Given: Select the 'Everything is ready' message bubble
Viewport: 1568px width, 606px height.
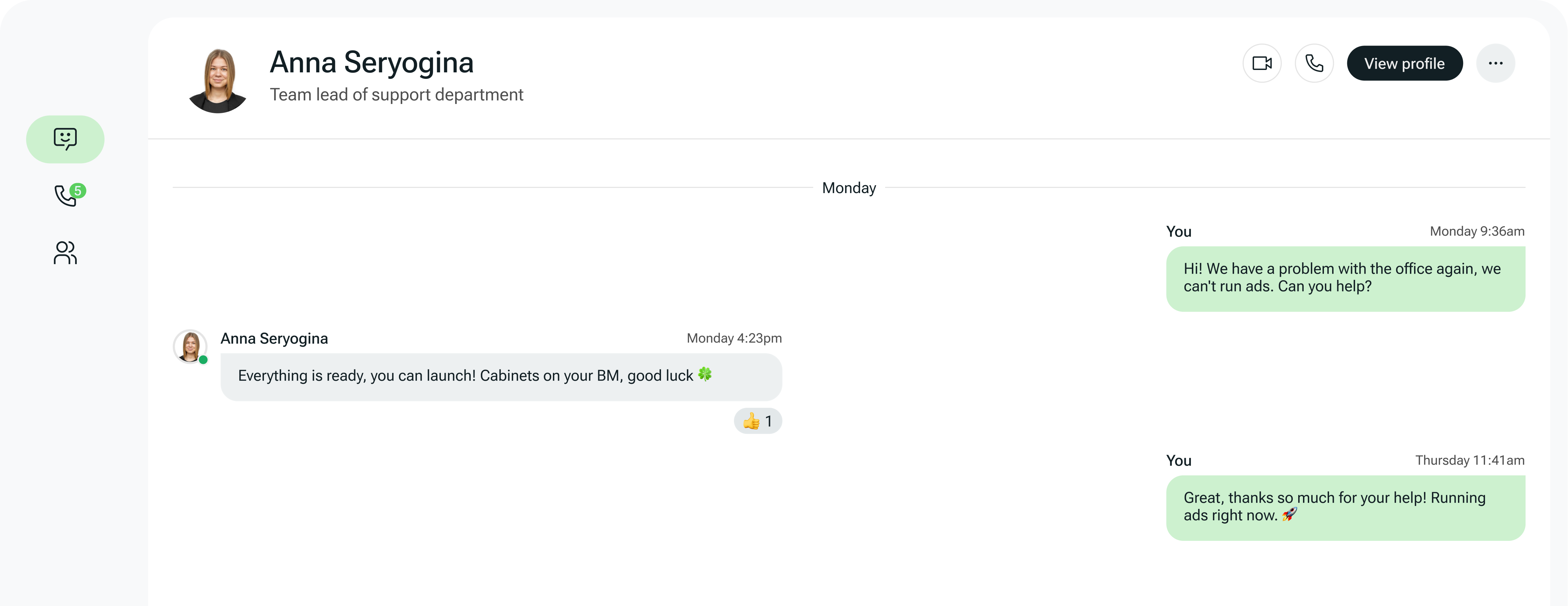Looking at the screenshot, I should click(501, 377).
